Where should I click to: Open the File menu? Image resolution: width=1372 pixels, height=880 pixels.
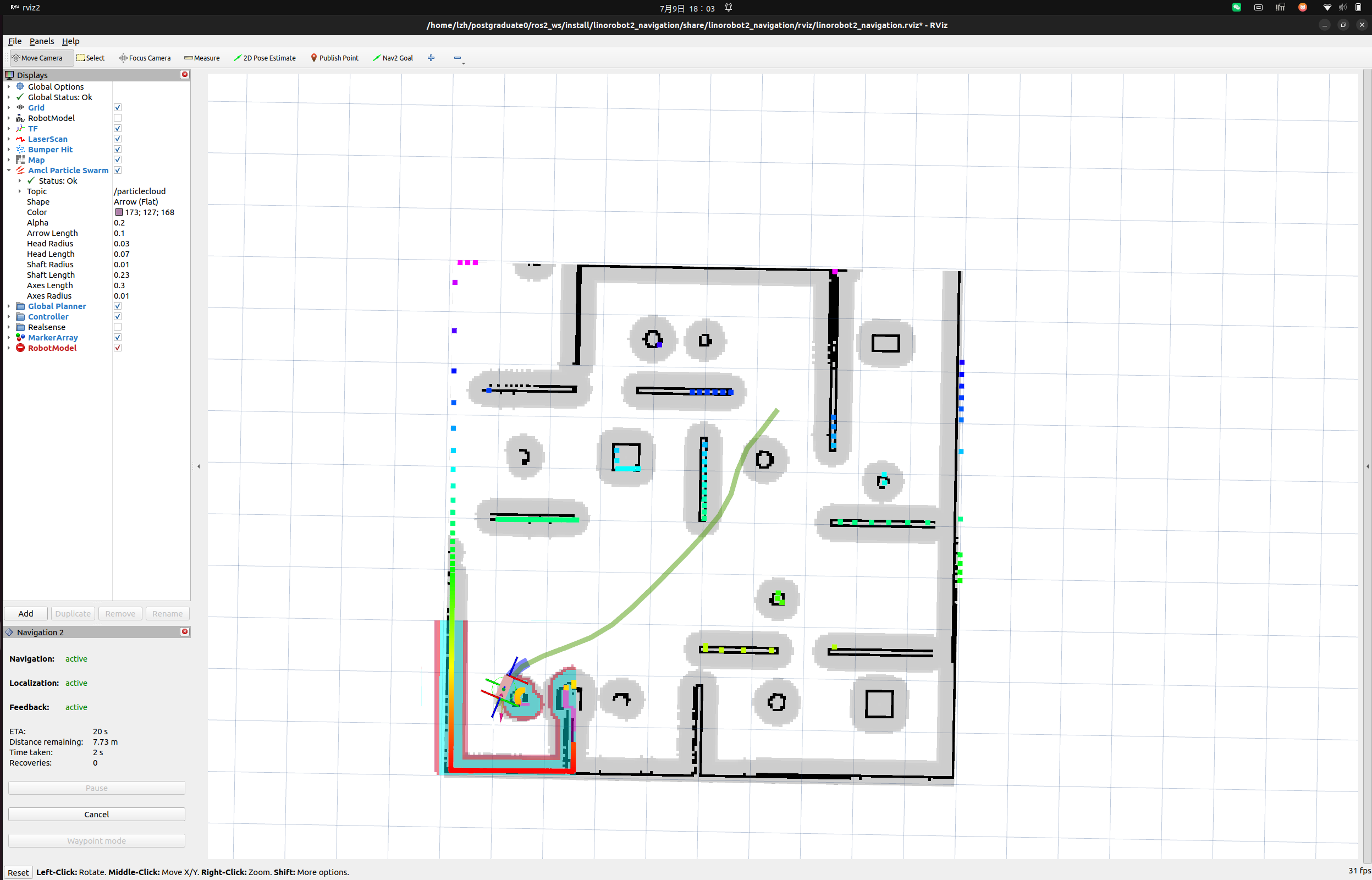[15, 41]
